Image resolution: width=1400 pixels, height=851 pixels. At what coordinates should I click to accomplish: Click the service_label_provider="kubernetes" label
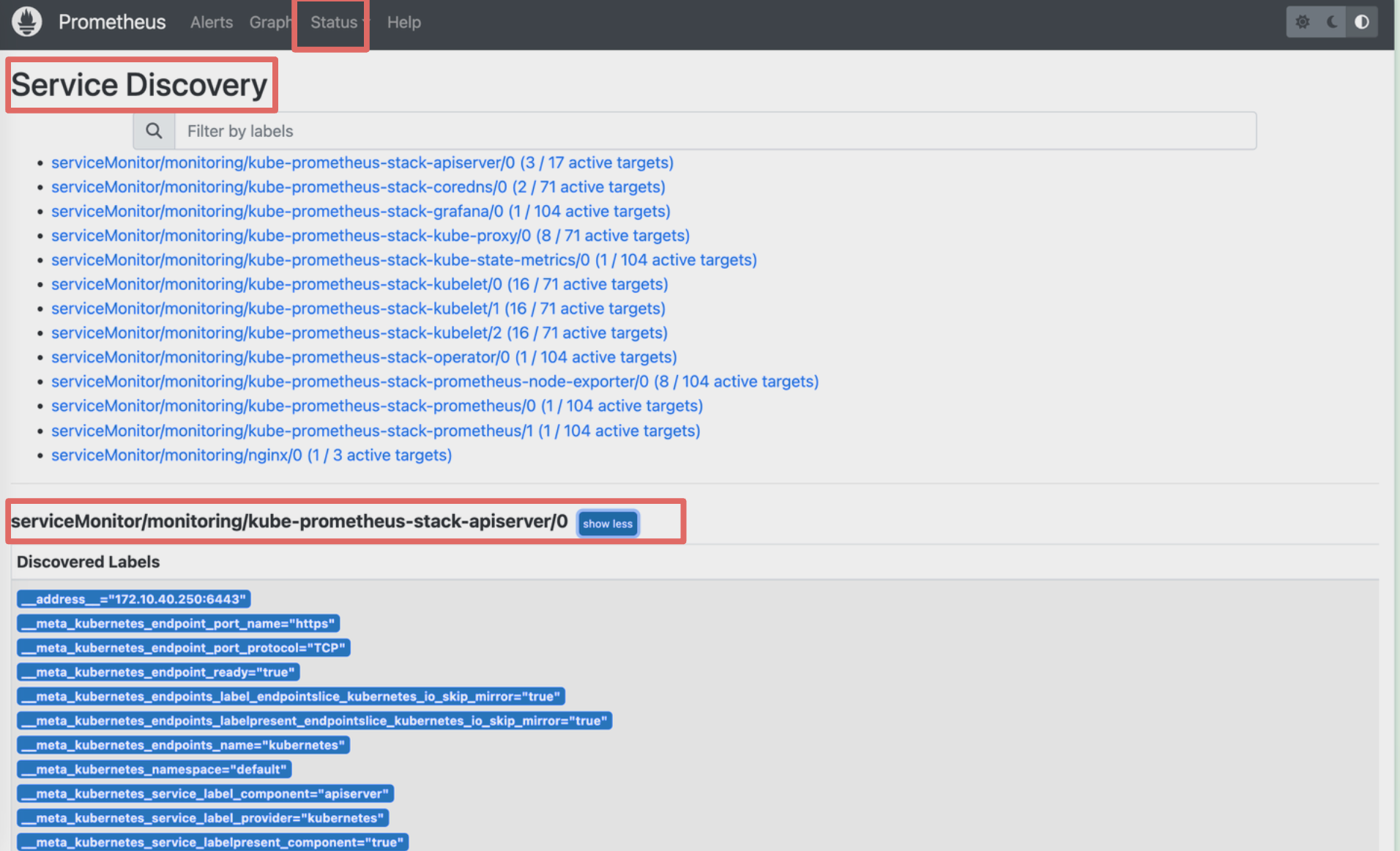coord(203,817)
